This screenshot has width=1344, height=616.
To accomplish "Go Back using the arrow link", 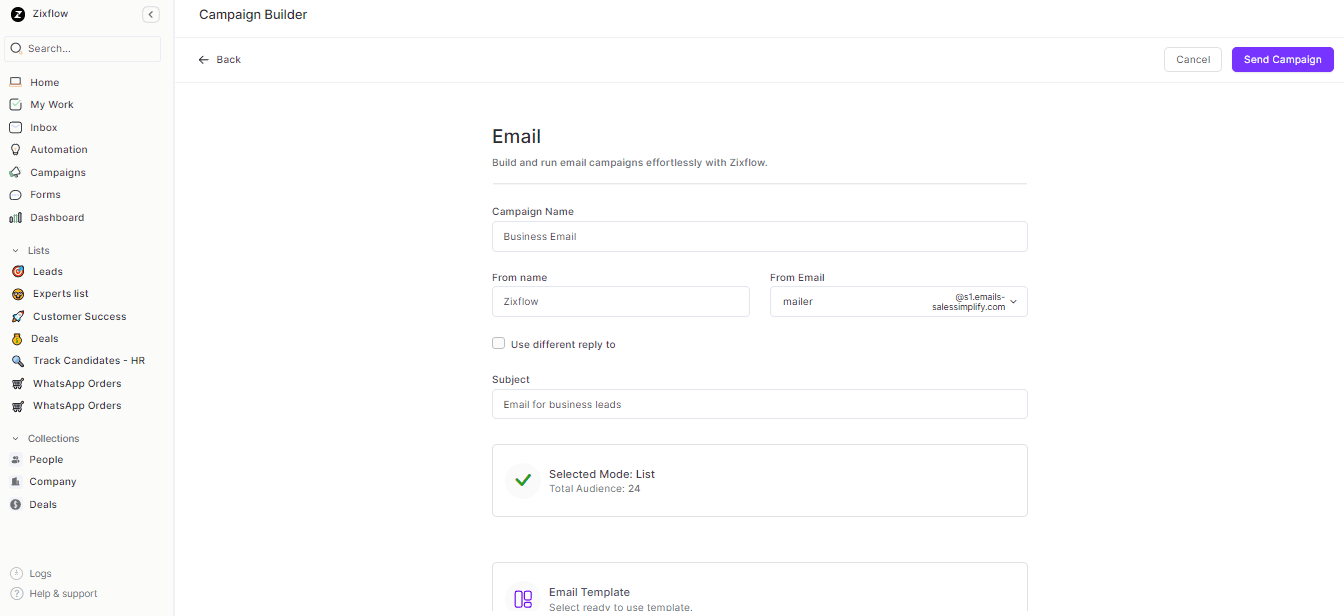I will tap(220, 60).
